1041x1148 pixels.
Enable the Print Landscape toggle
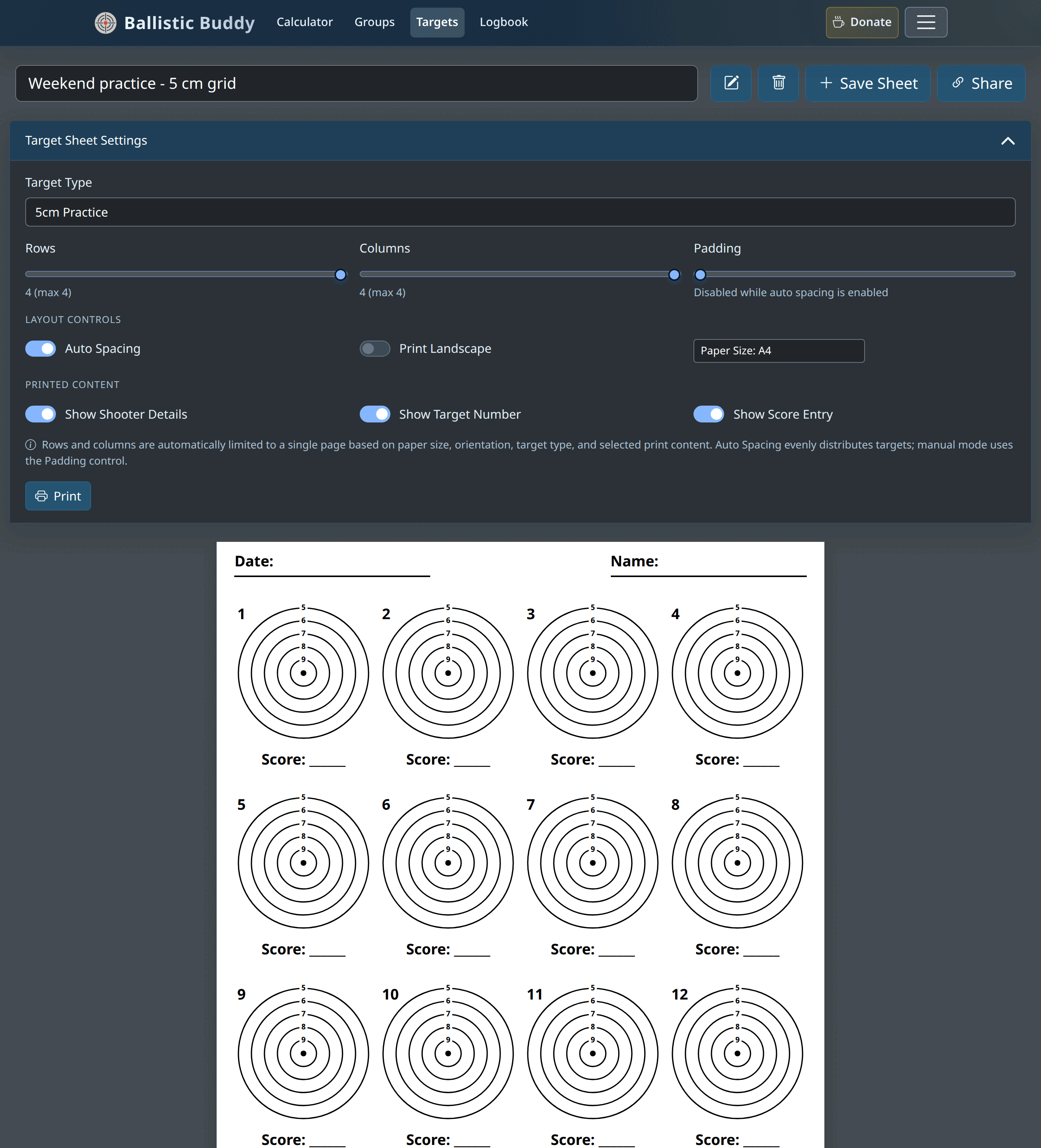click(375, 349)
